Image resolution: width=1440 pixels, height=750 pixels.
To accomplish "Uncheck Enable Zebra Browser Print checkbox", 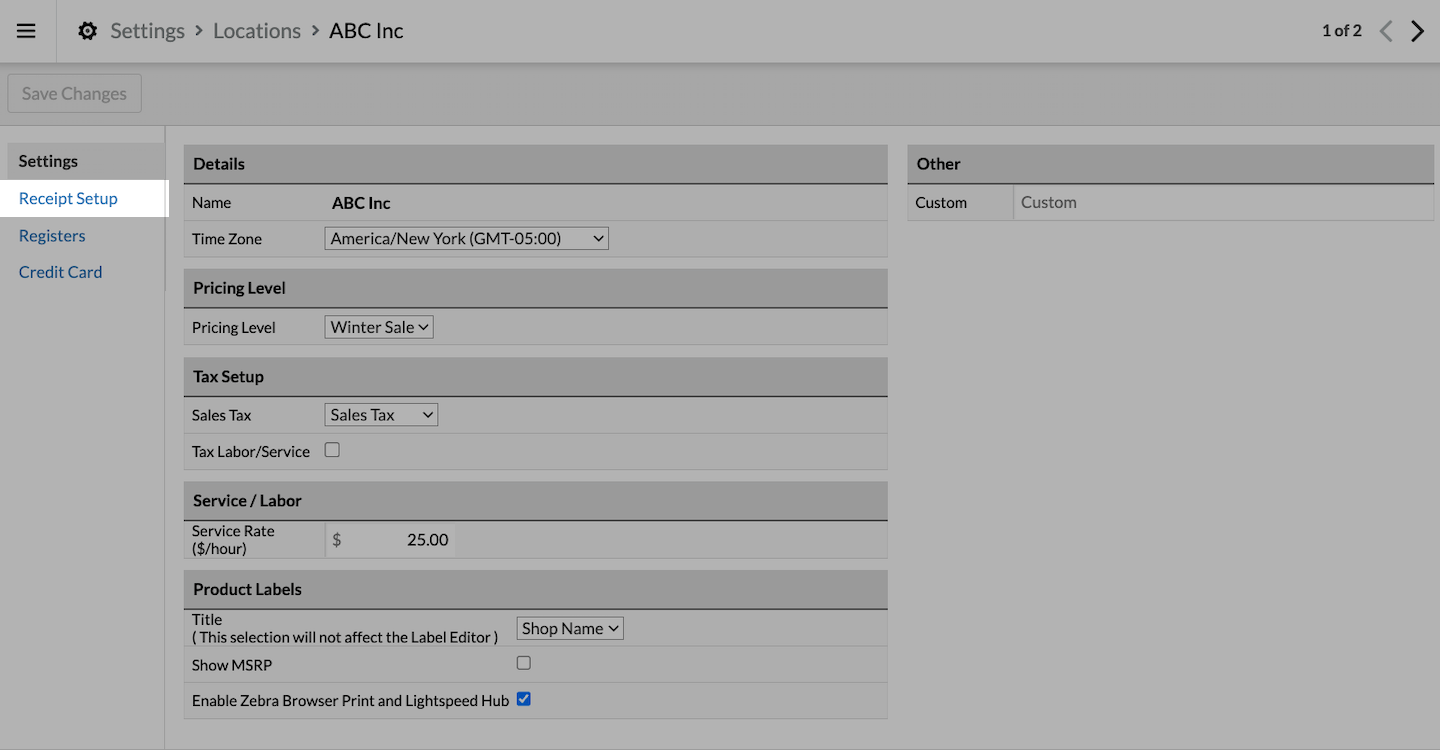I will pos(523,700).
